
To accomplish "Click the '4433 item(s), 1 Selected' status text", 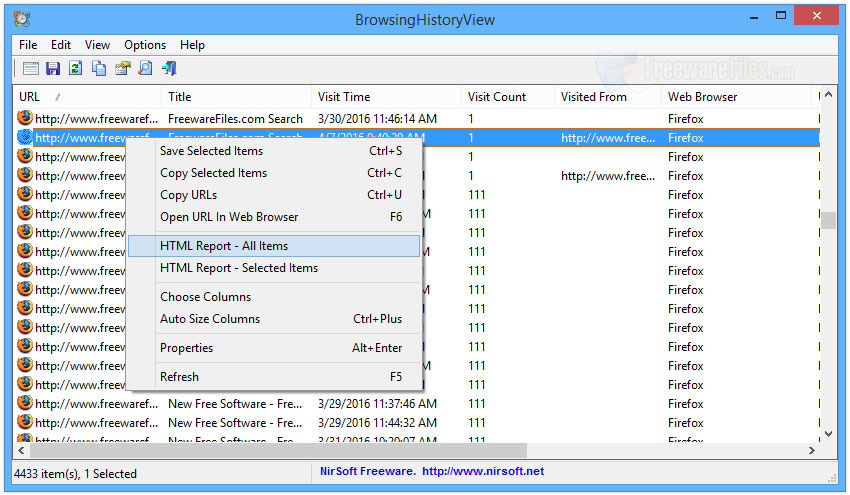I will (x=75, y=474).
